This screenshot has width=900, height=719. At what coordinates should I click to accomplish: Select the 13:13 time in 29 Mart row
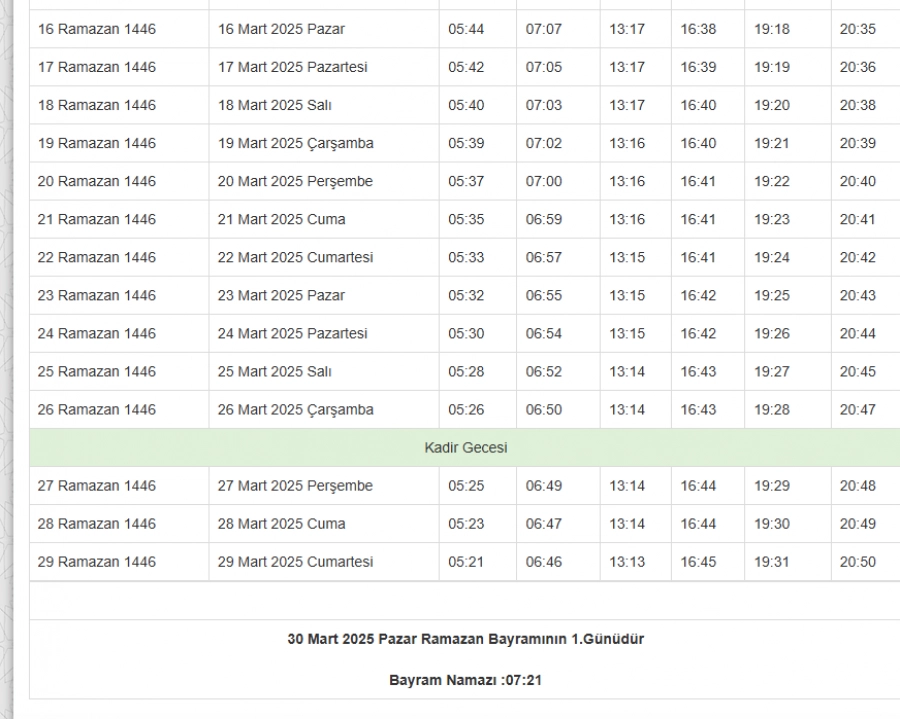(x=627, y=562)
